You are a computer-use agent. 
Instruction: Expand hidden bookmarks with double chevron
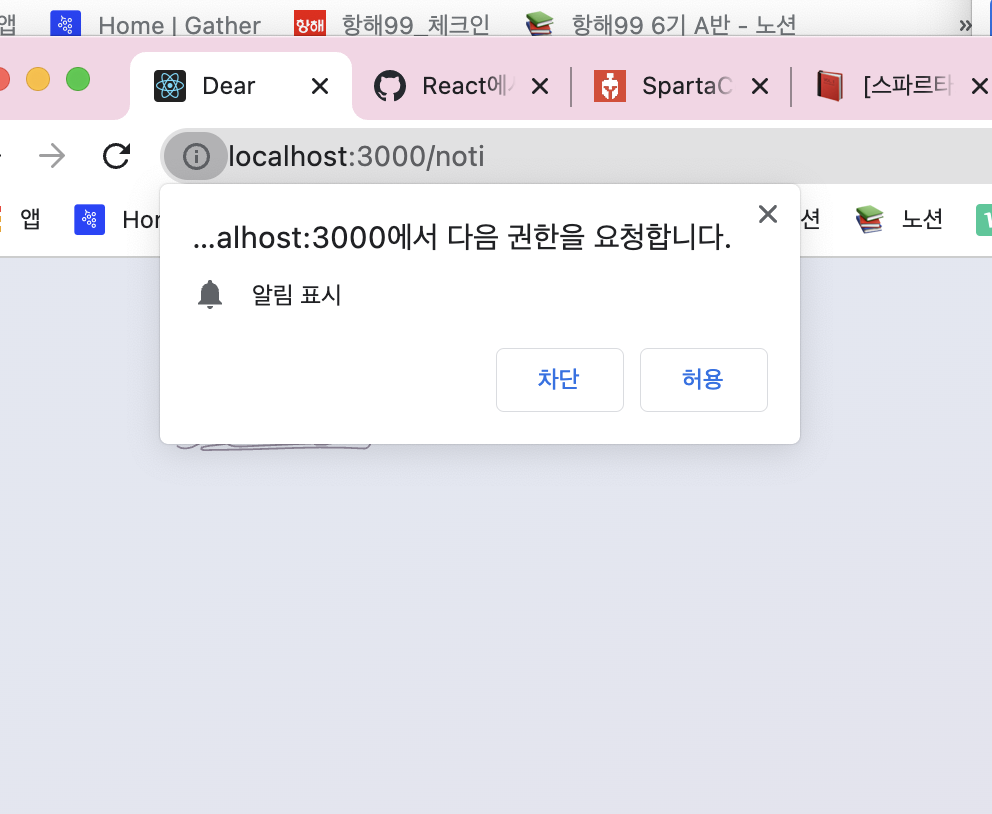click(965, 25)
